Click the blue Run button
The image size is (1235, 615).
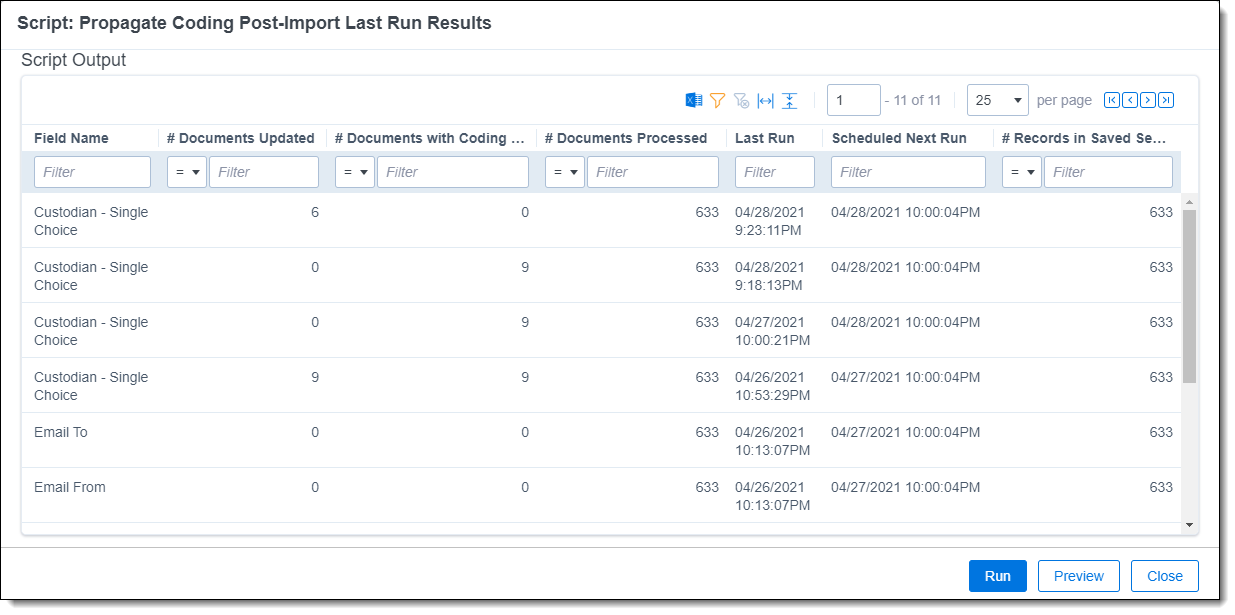pyautogui.click(x=997, y=576)
